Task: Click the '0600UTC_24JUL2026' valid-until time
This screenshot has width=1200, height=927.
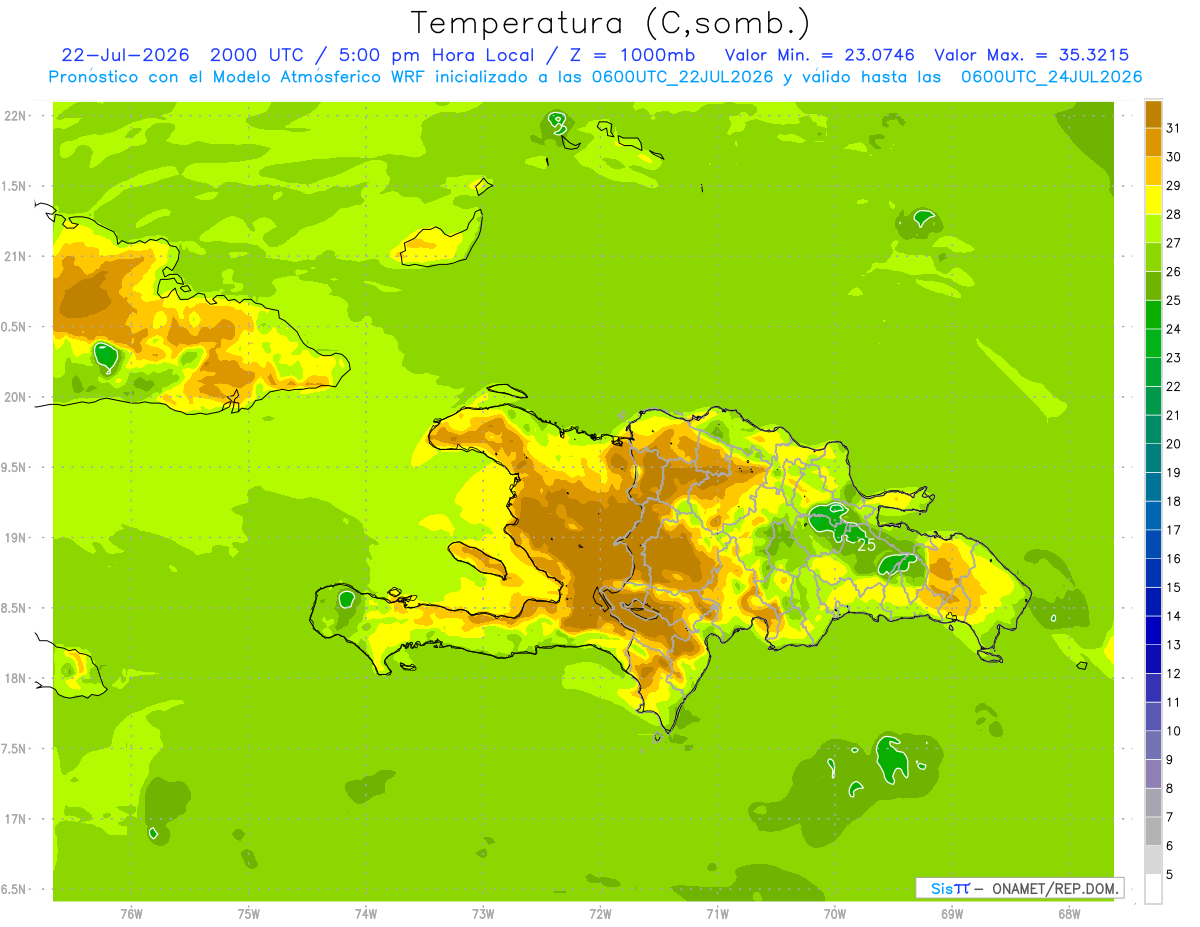Action: pos(1052,77)
